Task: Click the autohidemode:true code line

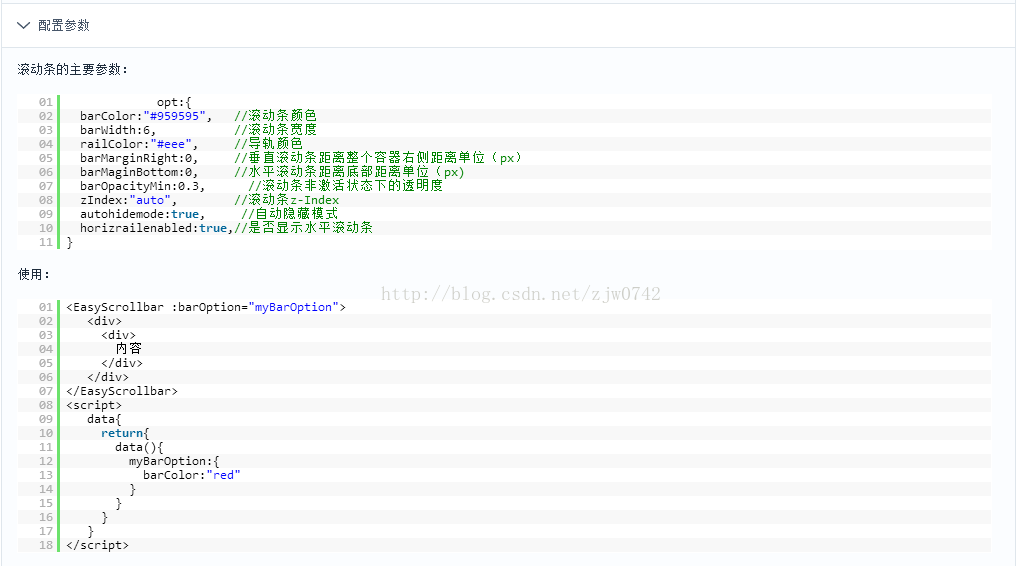Action: tap(143, 214)
